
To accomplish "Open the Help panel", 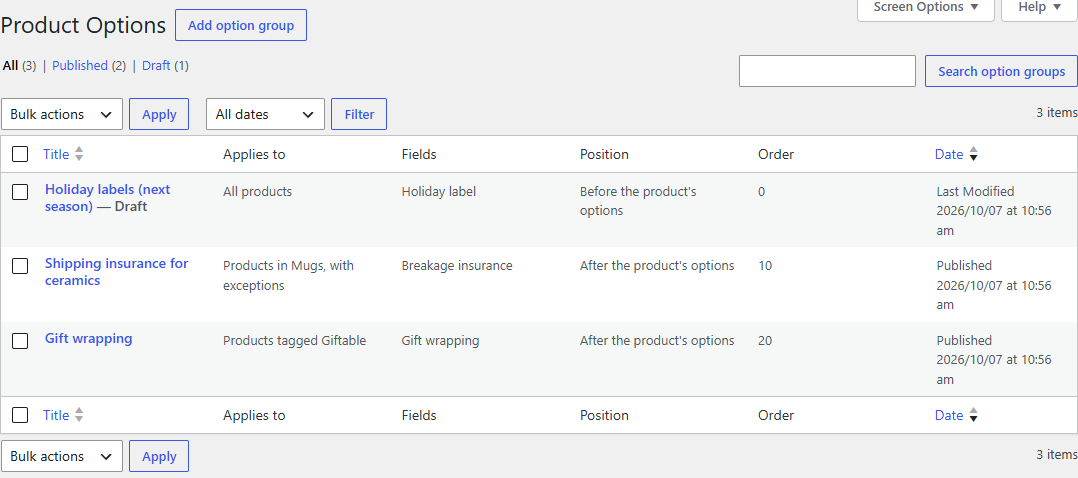I will [x=1040, y=8].
